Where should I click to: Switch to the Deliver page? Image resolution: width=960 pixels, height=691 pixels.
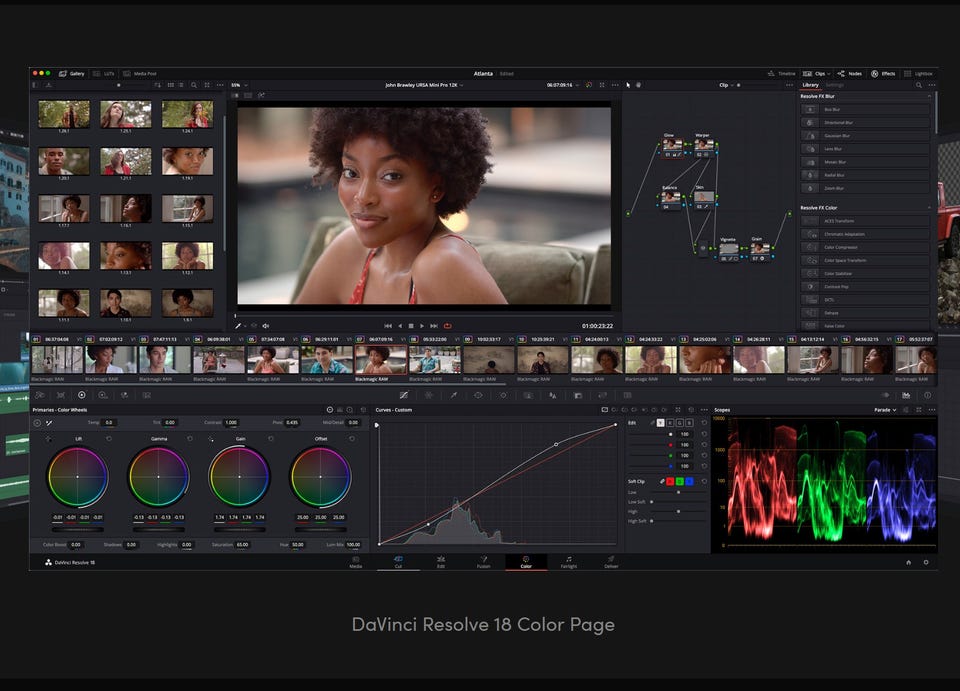point(611,562)
